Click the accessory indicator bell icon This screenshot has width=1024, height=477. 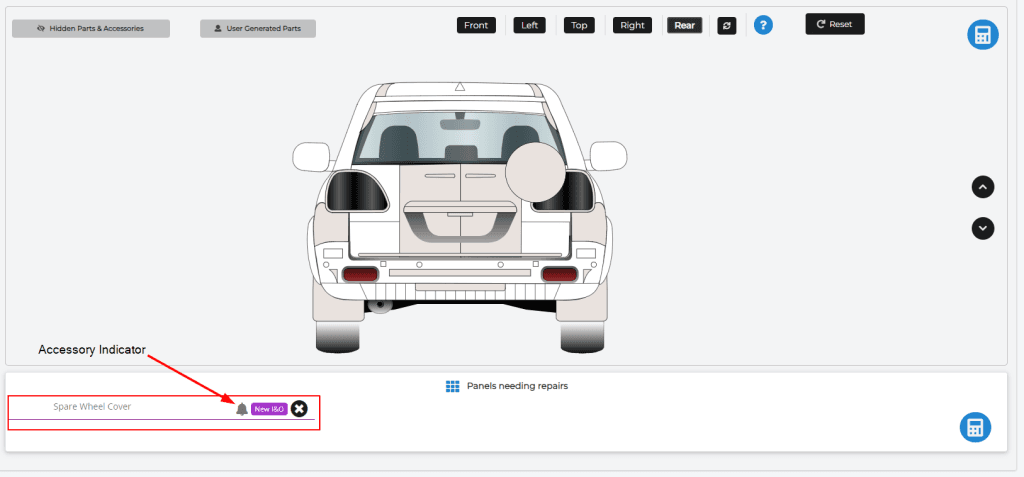(x=241, y=409)
